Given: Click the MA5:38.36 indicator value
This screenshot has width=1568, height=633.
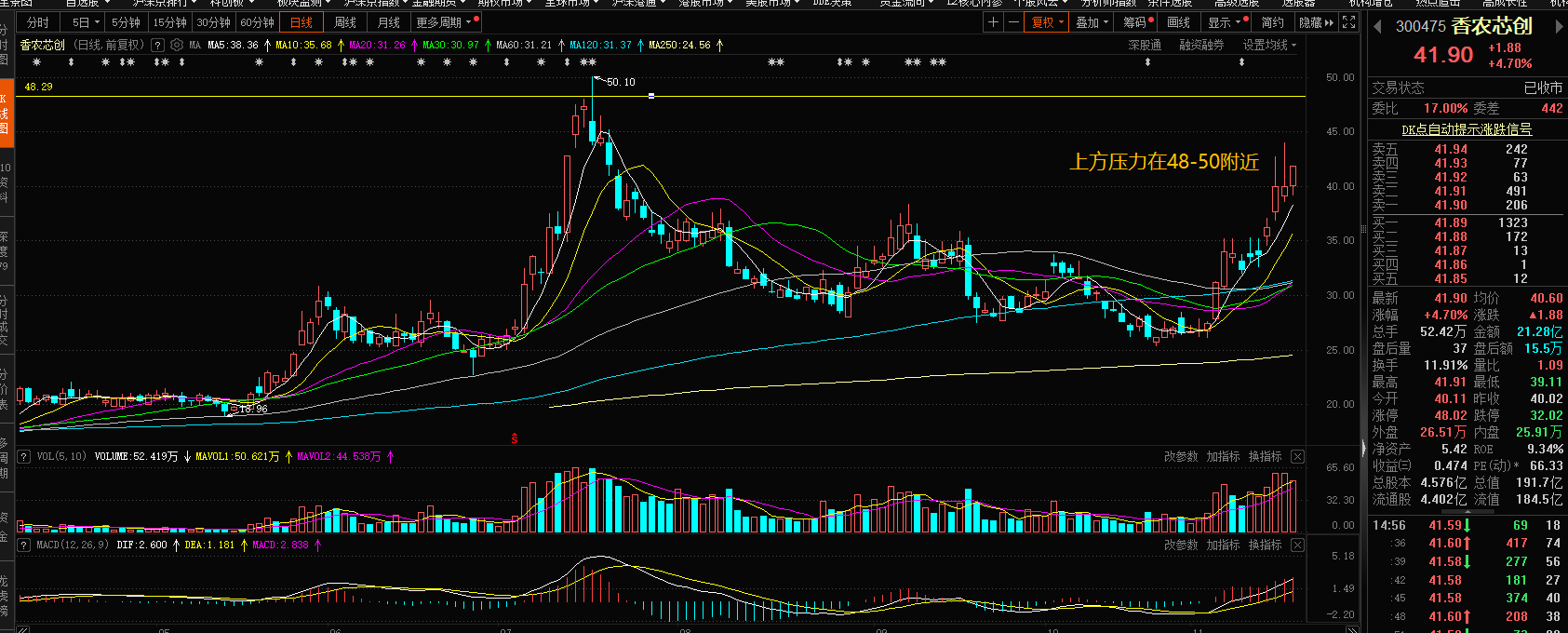Looking at the screenshot, I should click(233, 45).
